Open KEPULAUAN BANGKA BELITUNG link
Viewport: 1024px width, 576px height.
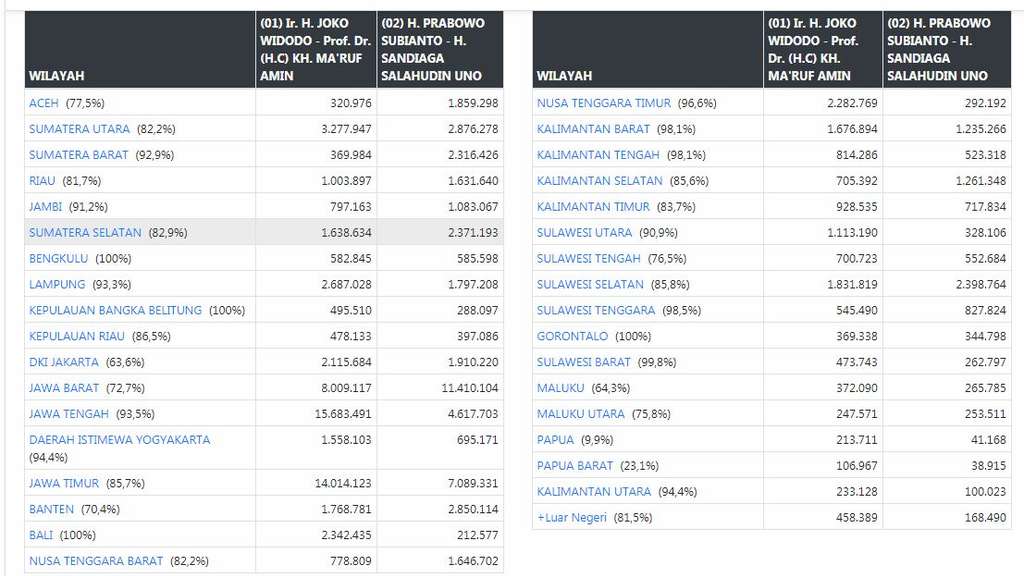point(115,311)
